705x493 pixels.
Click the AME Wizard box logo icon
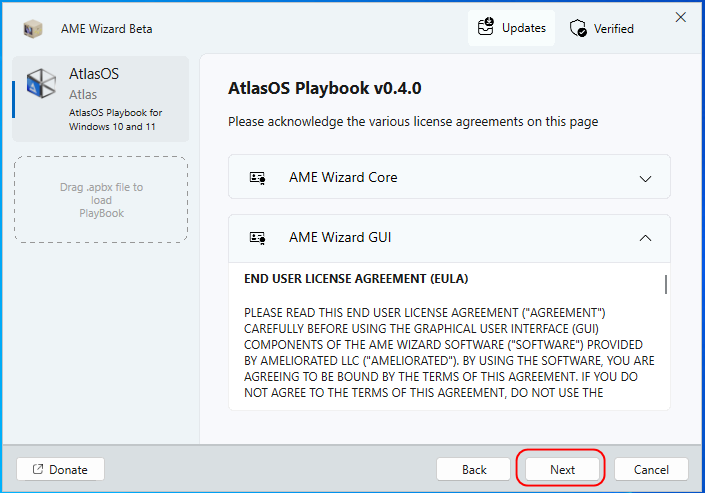pos(33,29)
